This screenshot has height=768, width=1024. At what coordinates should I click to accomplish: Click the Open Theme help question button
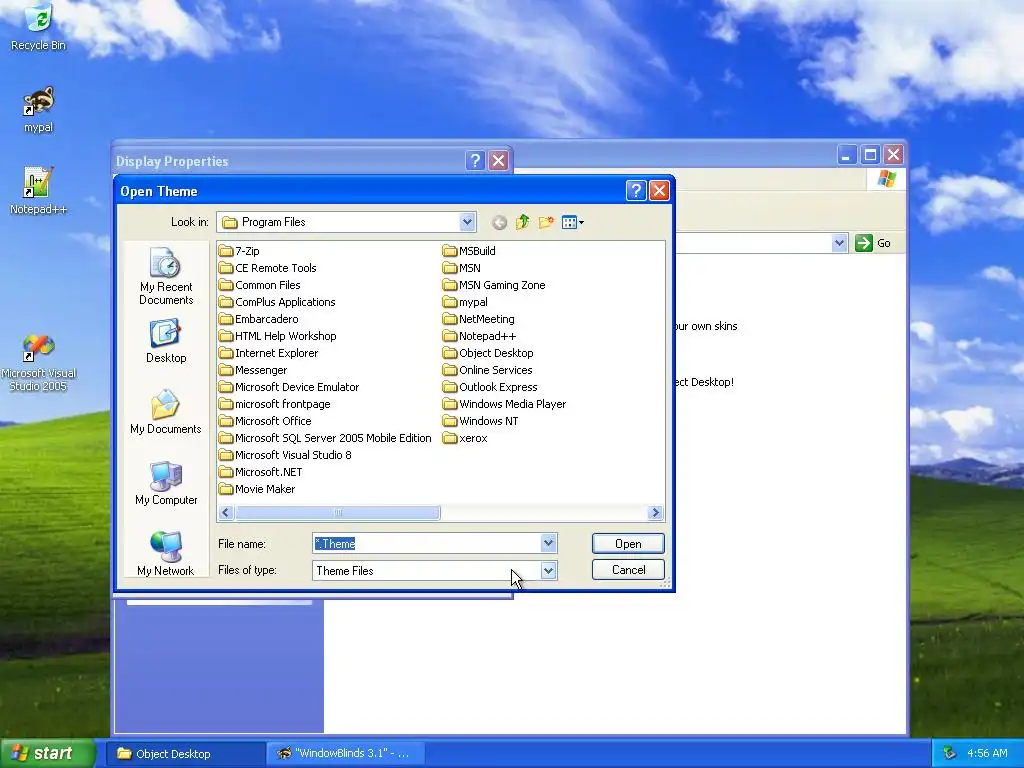[x=636, y=191]
